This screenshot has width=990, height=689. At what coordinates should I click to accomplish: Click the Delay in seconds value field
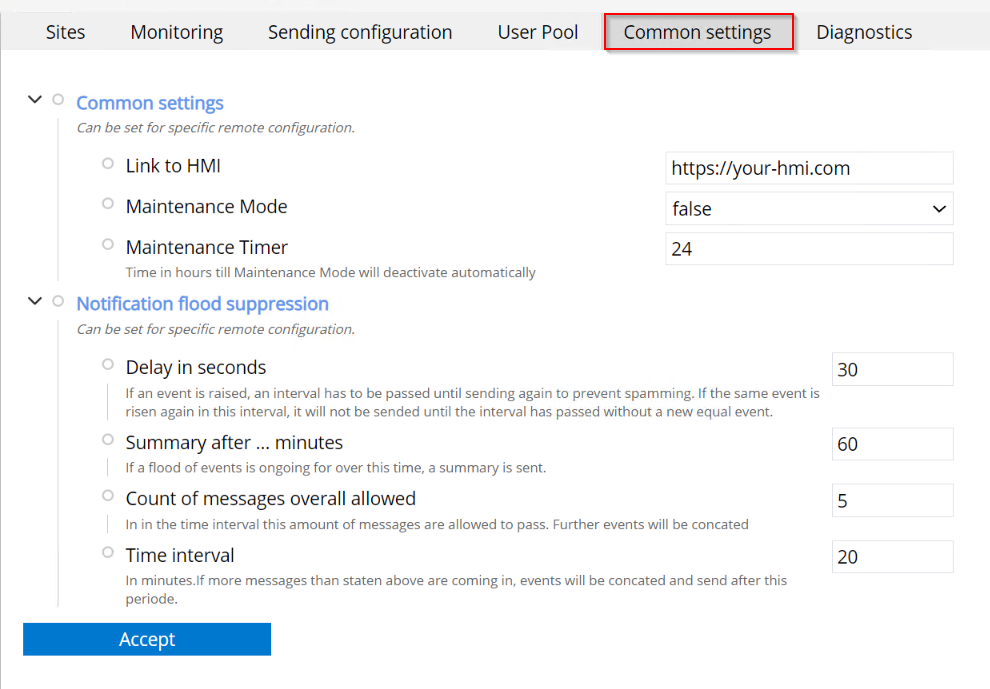click(892, 369)
